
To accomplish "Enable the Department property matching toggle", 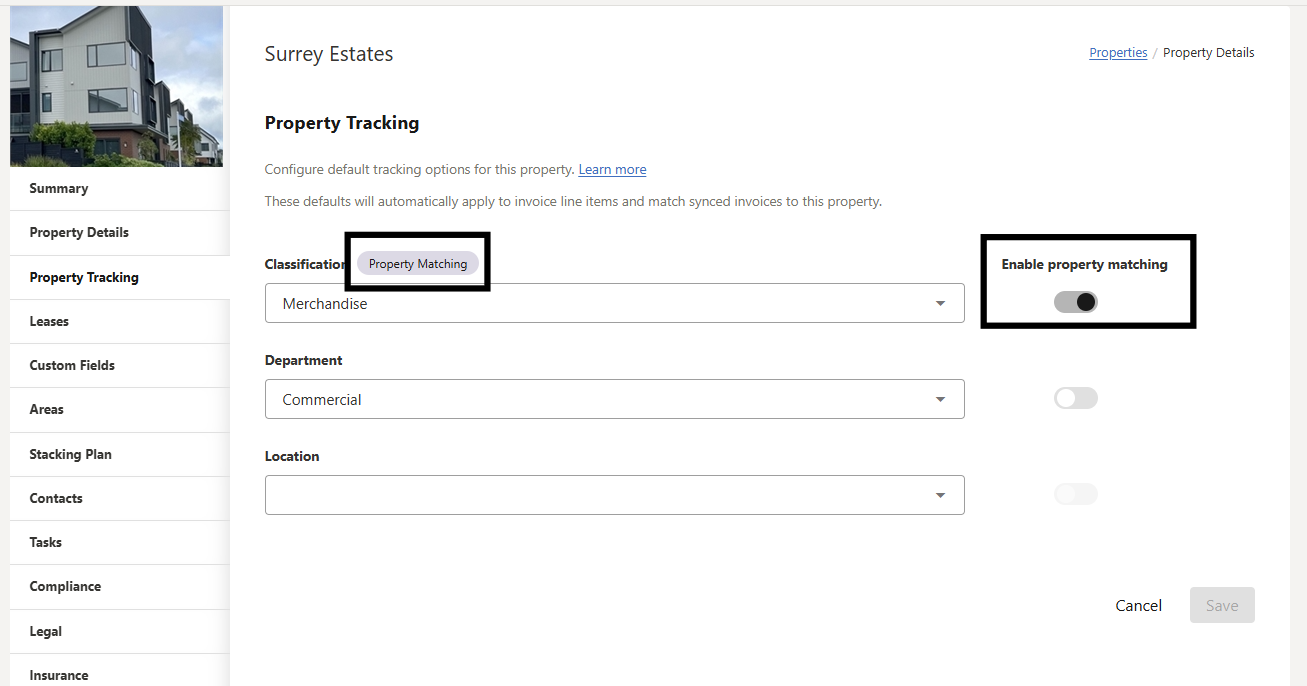I will coord(1076,398).
